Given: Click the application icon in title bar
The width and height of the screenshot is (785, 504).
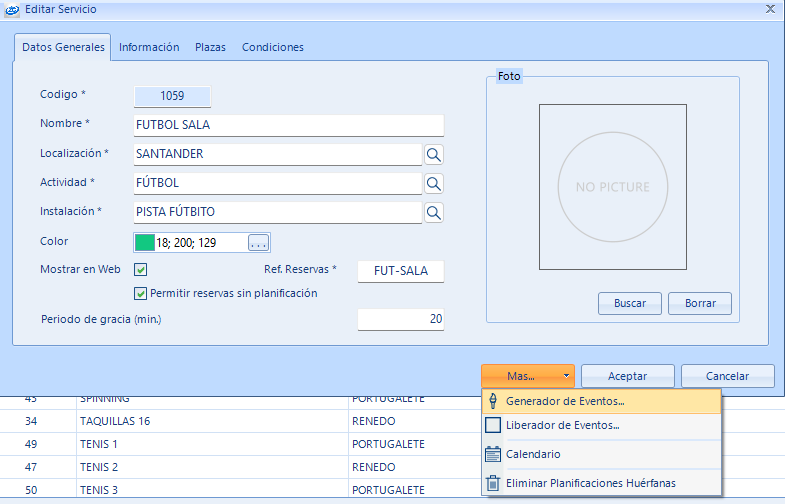Looking at the screenshot, I should point(11,8).
